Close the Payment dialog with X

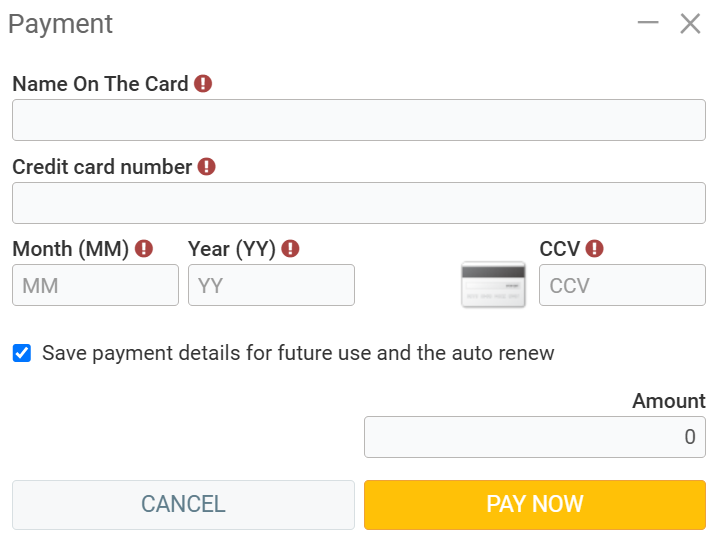[690, 23]
